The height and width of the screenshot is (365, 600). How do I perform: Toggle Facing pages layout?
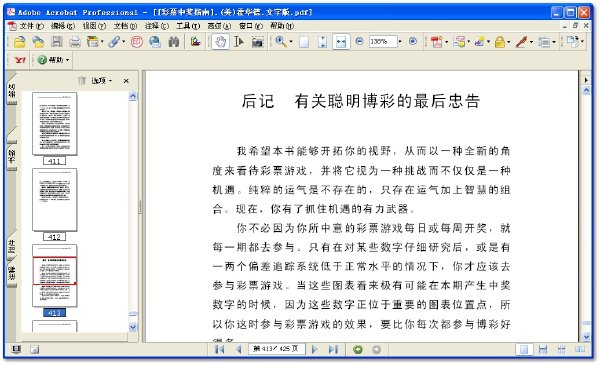coord(580,349)
